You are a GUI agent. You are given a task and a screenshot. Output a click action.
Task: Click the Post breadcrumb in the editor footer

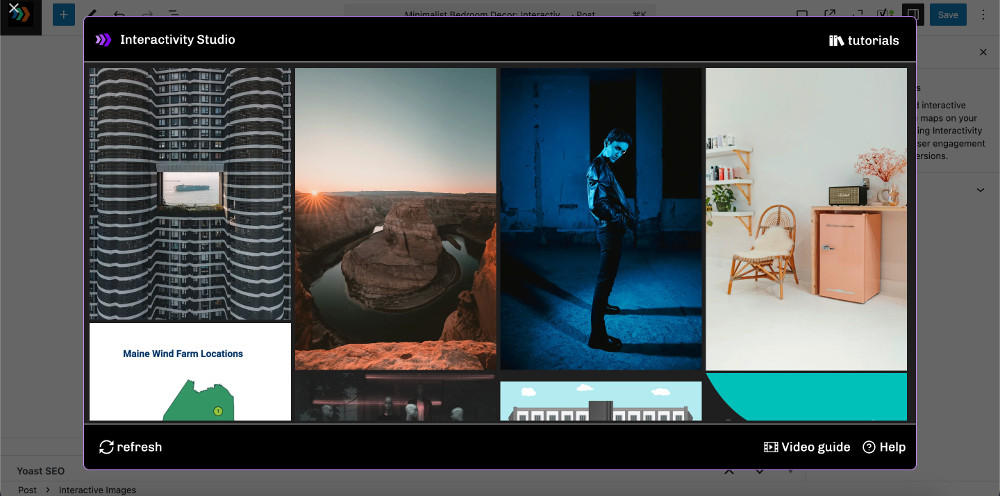coord(27,490)
